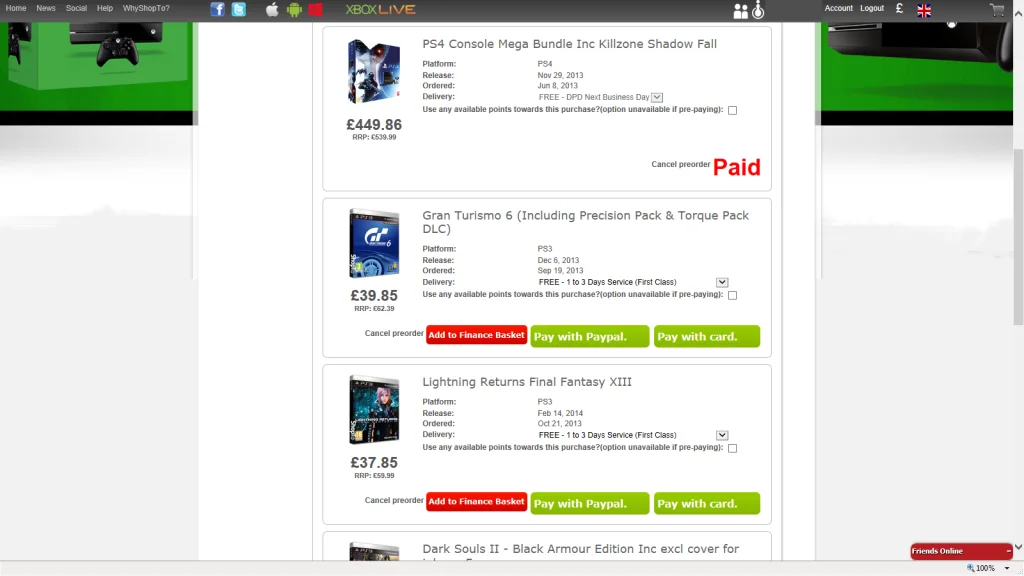The width and height of the screenshot is (1024, 576).
Task: Open Lightning Returns Final Fantasy XIII title
Action: (526, 382)
